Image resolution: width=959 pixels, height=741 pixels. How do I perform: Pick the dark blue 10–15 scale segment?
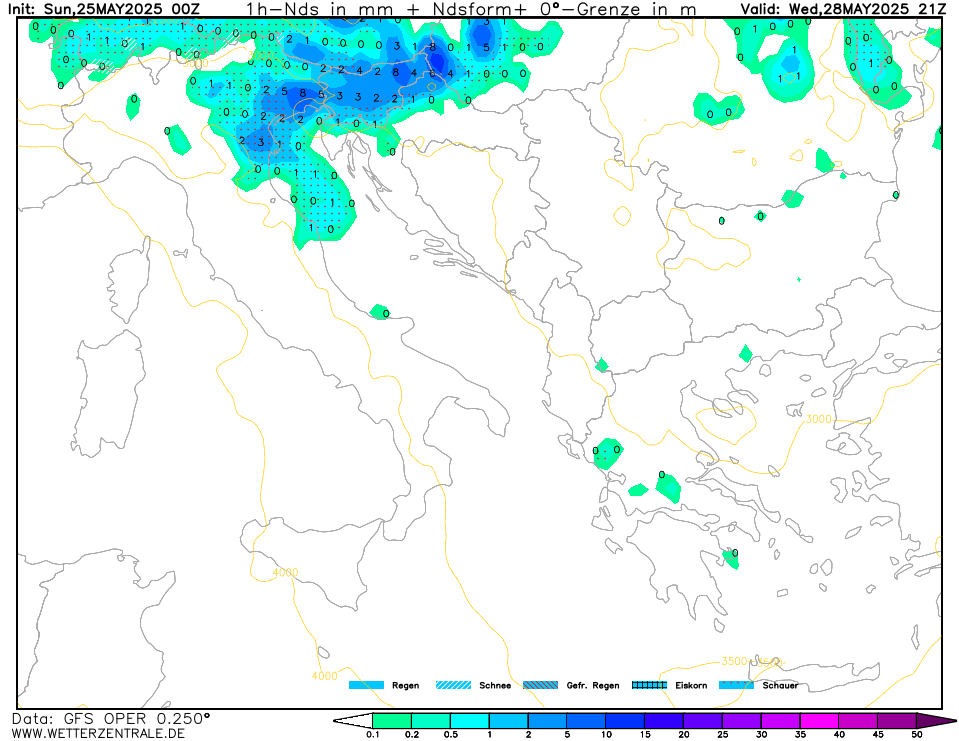pos(625,721)
